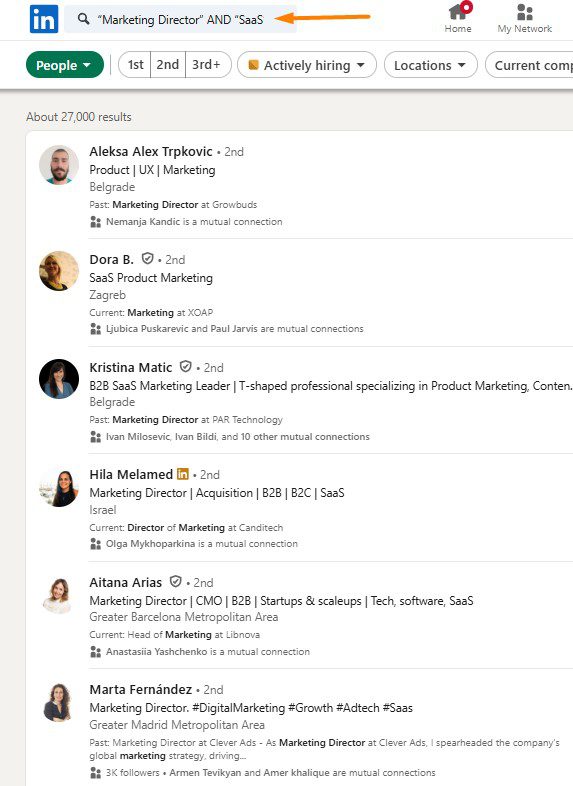Image resolution: width=573 pixels, height=786 pixels.
Task: Click mutual connections icon under Hila Melamed
Action: point(95,544)
